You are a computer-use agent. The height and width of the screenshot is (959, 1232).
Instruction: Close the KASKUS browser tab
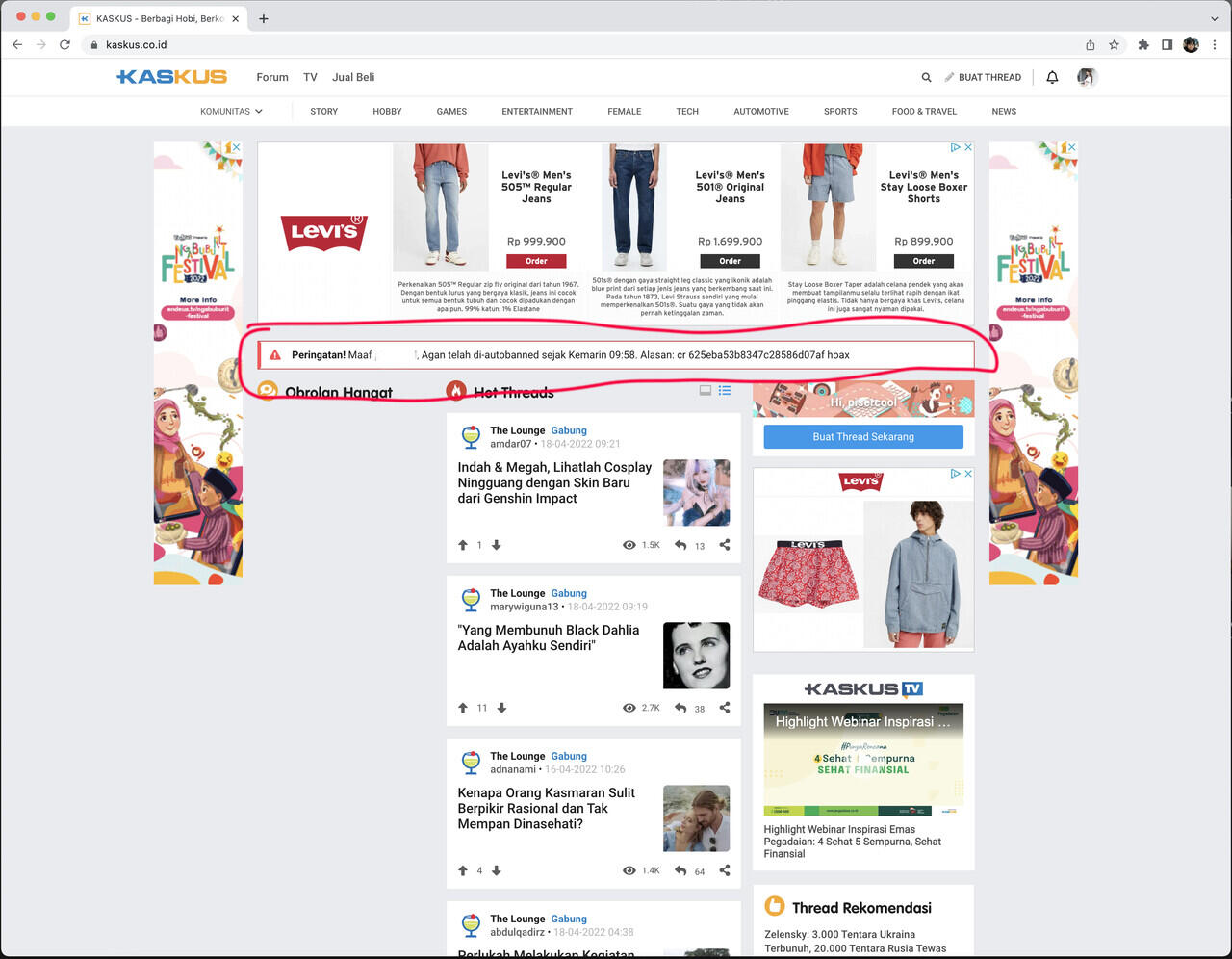click(237, 18)
